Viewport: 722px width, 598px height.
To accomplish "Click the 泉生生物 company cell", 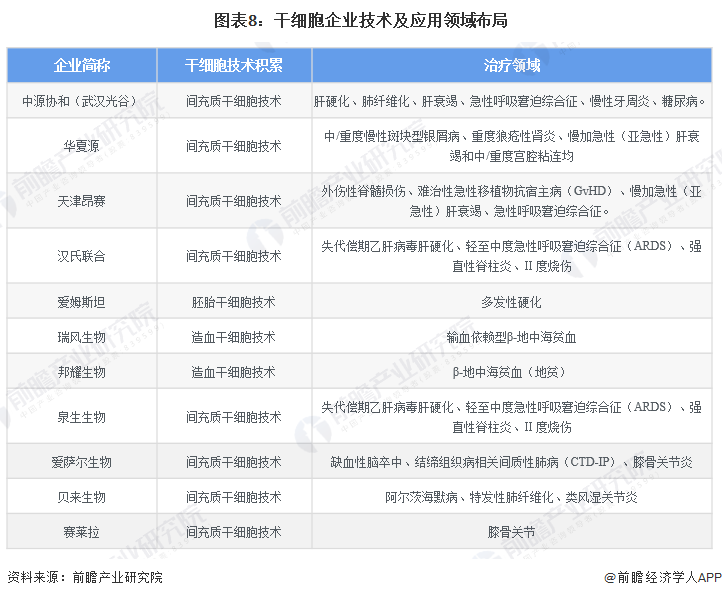I will click(82, 417).
